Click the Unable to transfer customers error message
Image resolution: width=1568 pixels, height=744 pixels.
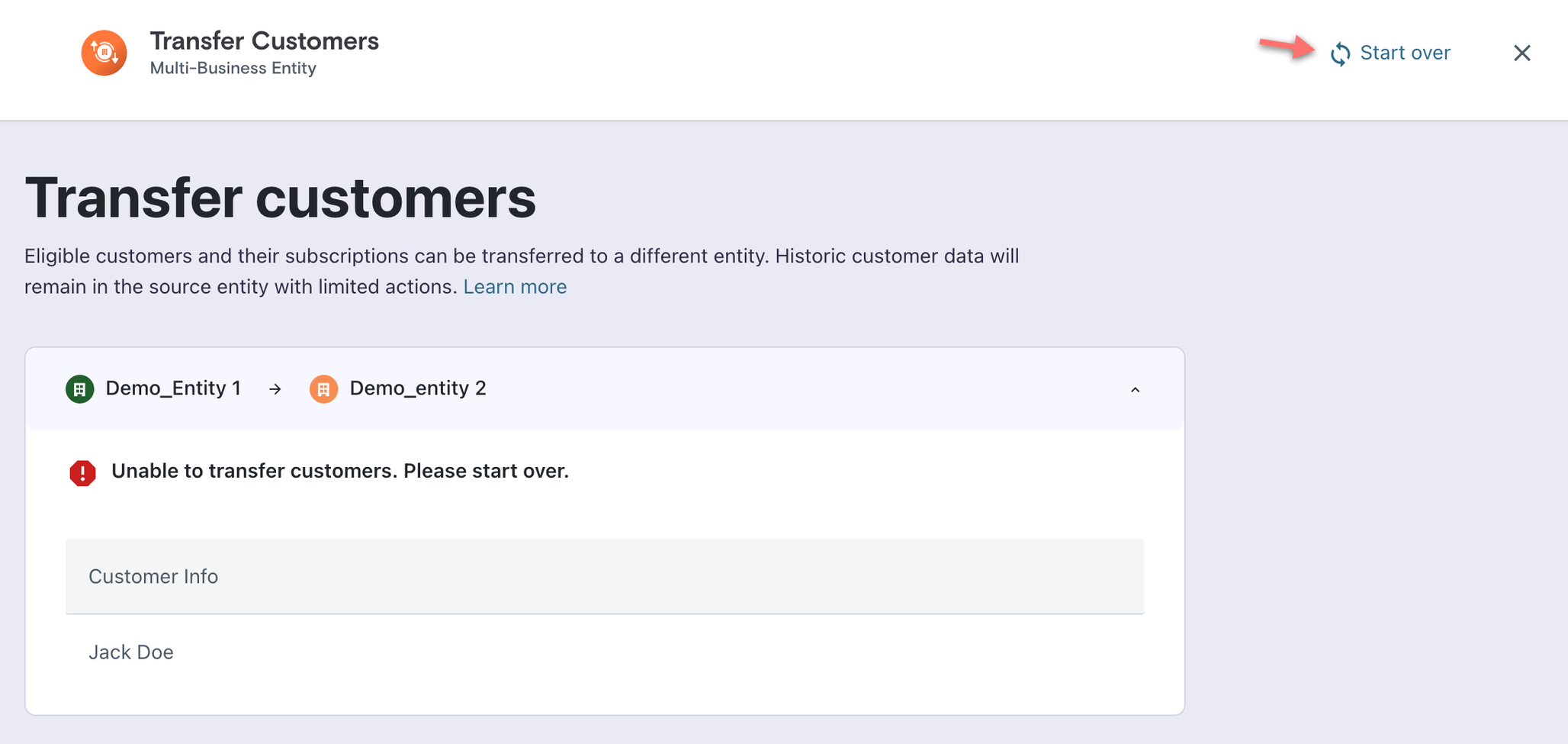pos(340,471)
